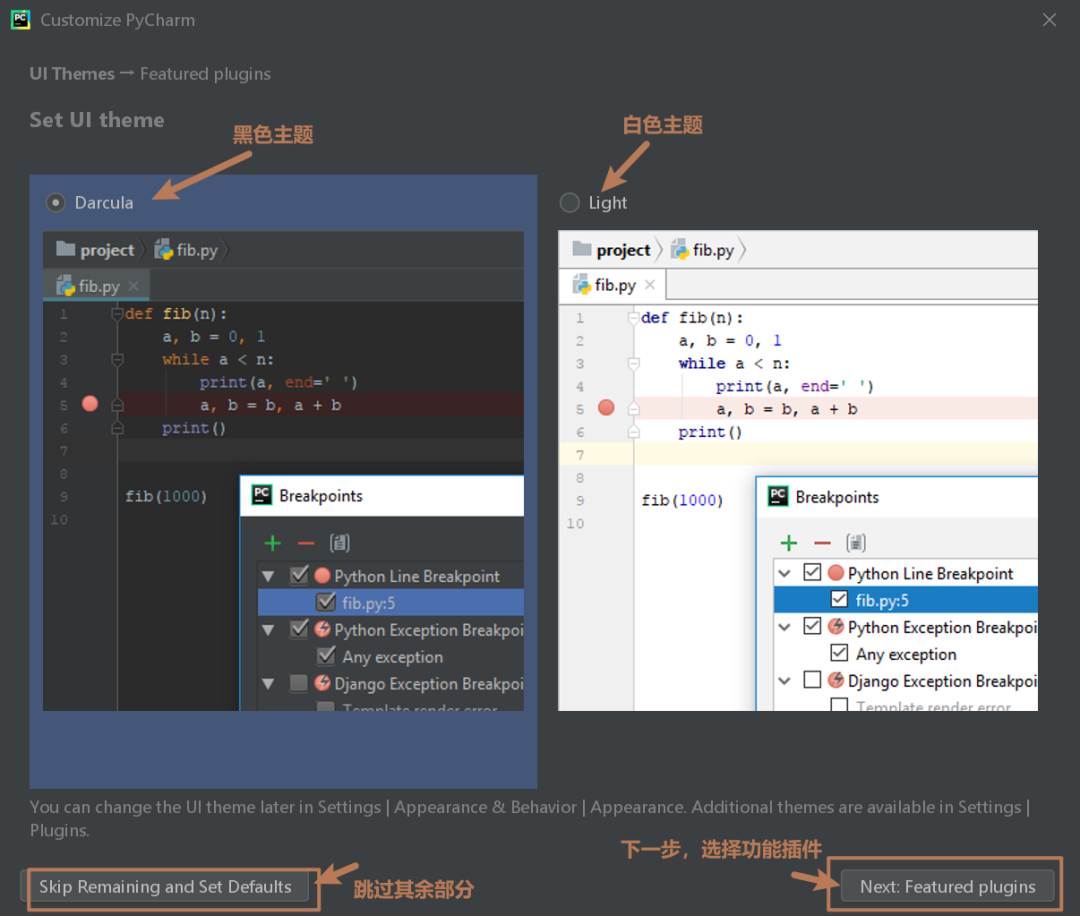The width and height of the screenshot is (1080, 916).
Task: Click the Darcula preview thumbnail image
Action: [283, 470]
